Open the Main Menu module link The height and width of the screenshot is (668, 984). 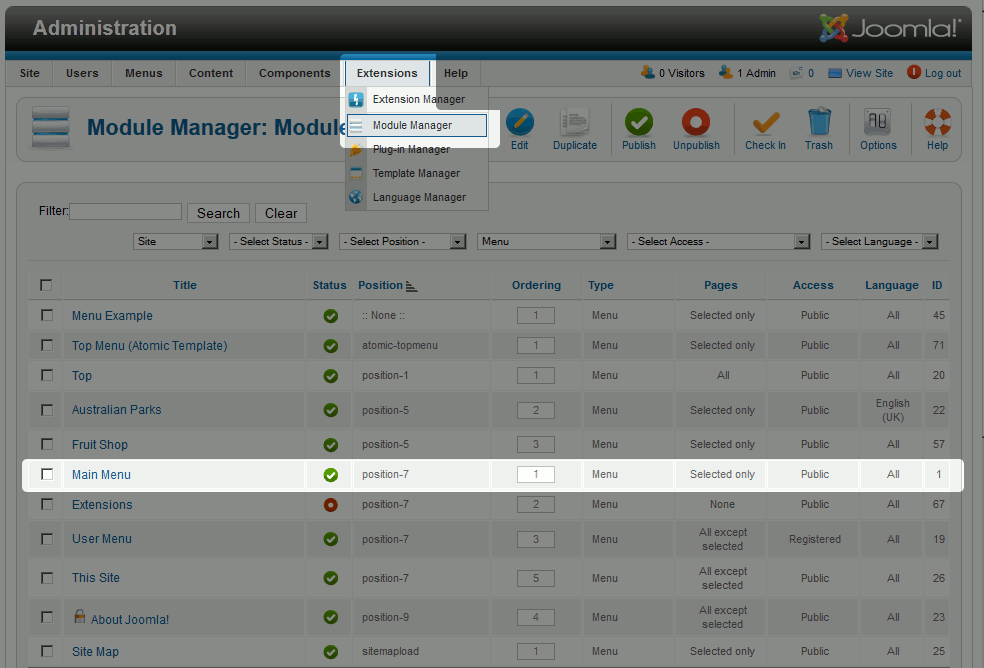(101, 475)
